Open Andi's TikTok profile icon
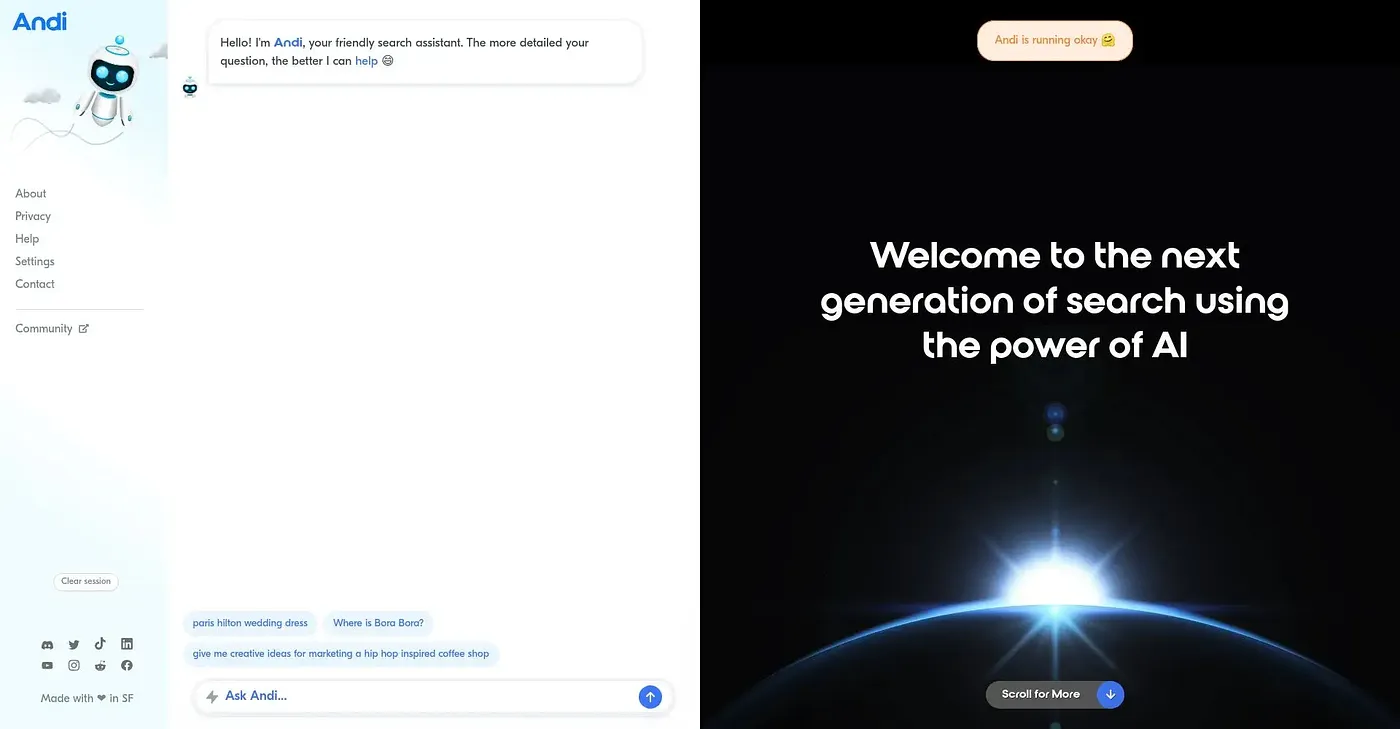Screen dimensions: 1400x729 [x=100, y=644]
